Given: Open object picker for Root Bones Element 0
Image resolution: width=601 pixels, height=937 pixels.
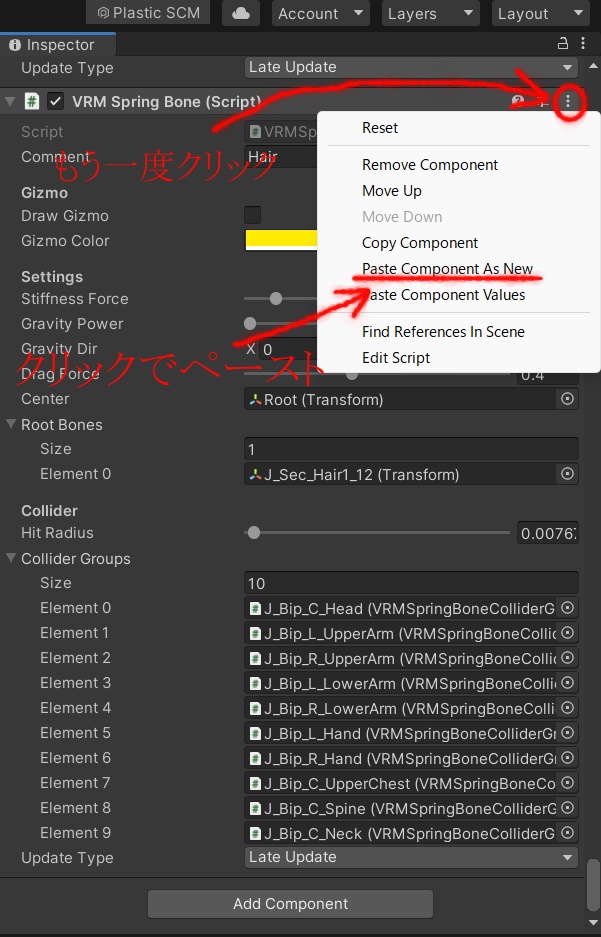Looking at the screenshot, I should click(x=567, y=474).
